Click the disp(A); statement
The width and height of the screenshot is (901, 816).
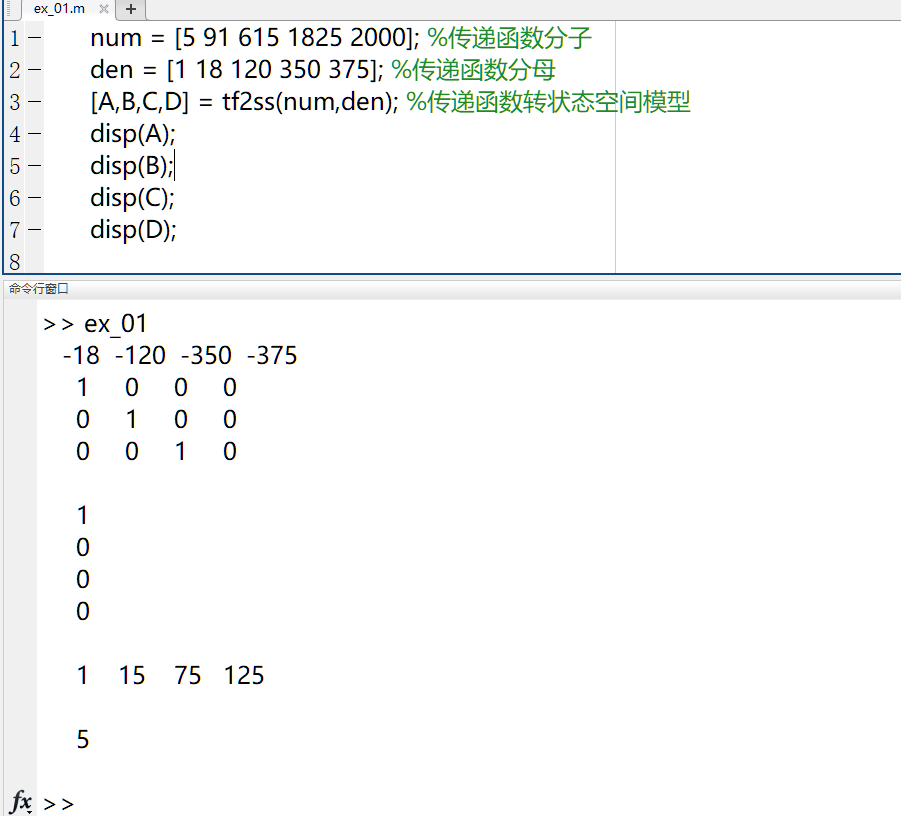pos(133,134)
